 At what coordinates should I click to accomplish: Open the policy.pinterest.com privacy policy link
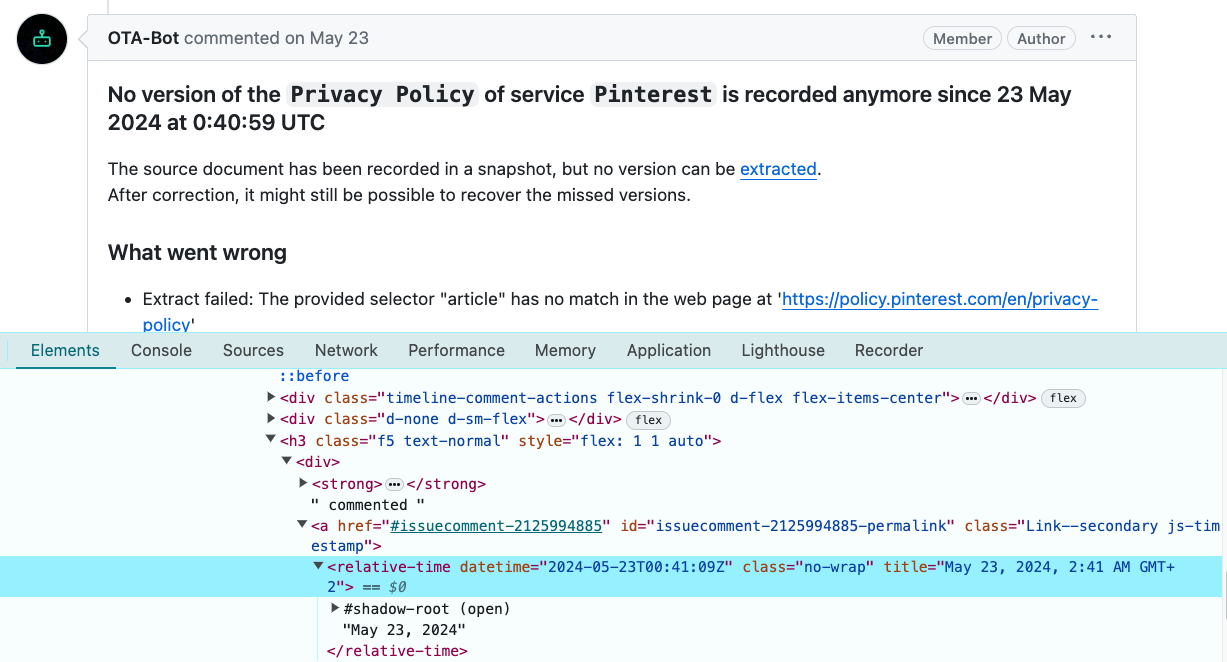[x=939, y=300]
